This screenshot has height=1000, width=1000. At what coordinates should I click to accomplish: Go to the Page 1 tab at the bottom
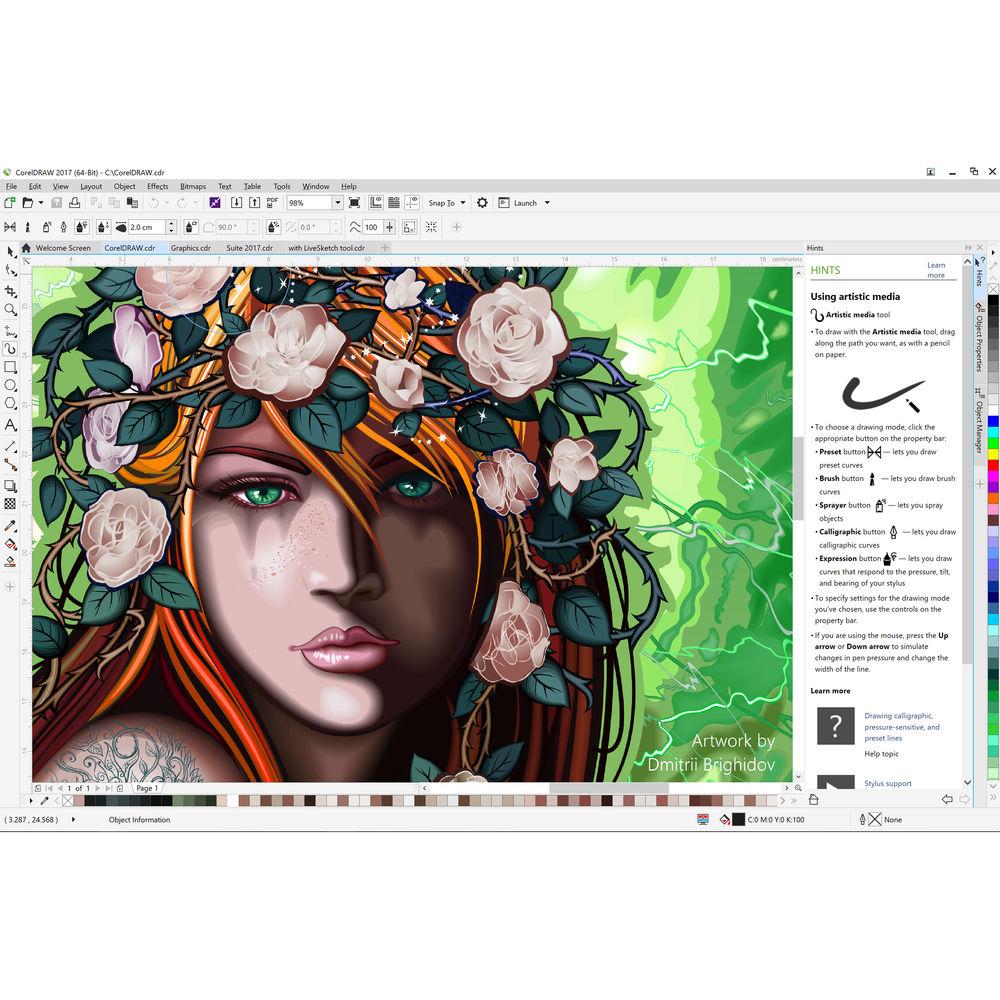(x=146, y=788)
